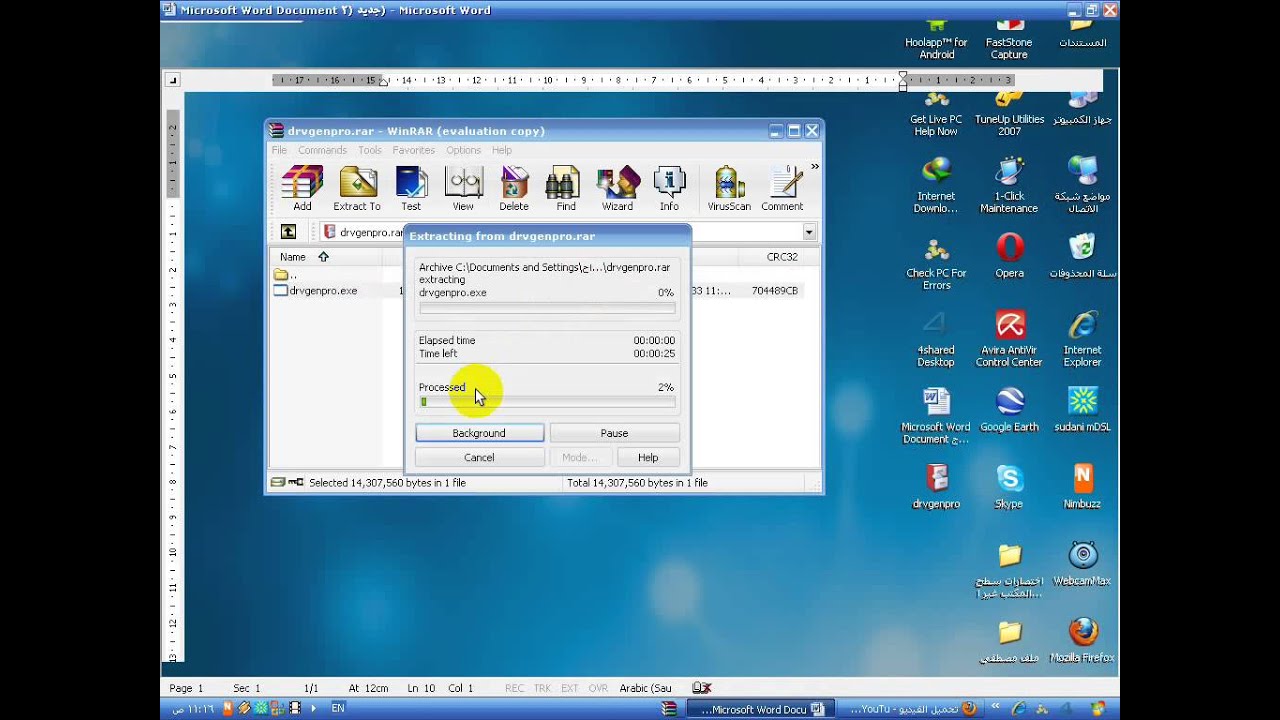Open the File menu in WinRAR
Screen dimensions: 1280x720
279,150
